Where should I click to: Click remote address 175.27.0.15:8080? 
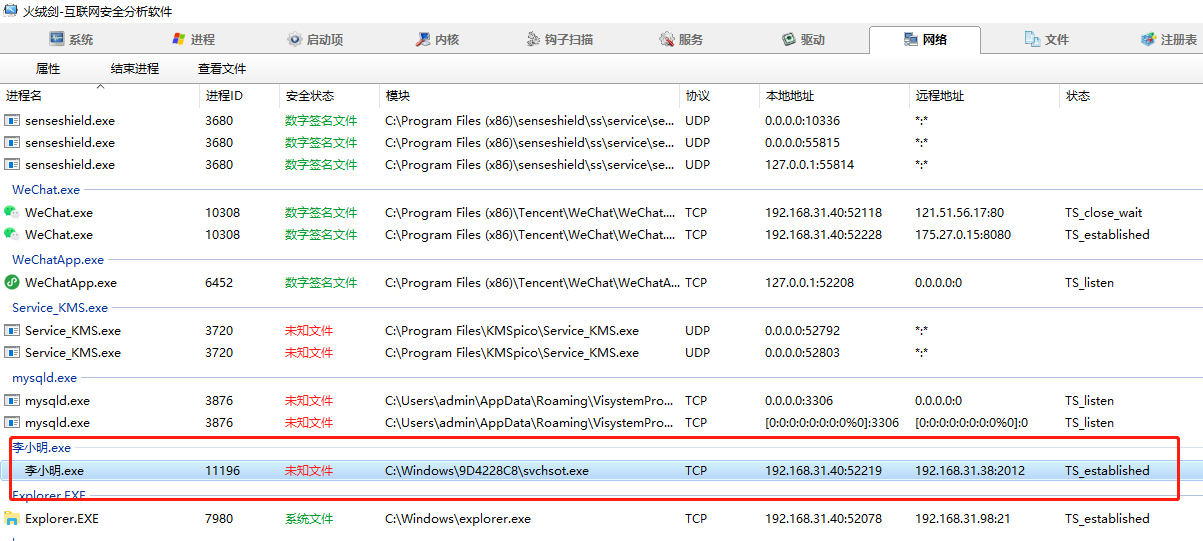coord(963,234)
